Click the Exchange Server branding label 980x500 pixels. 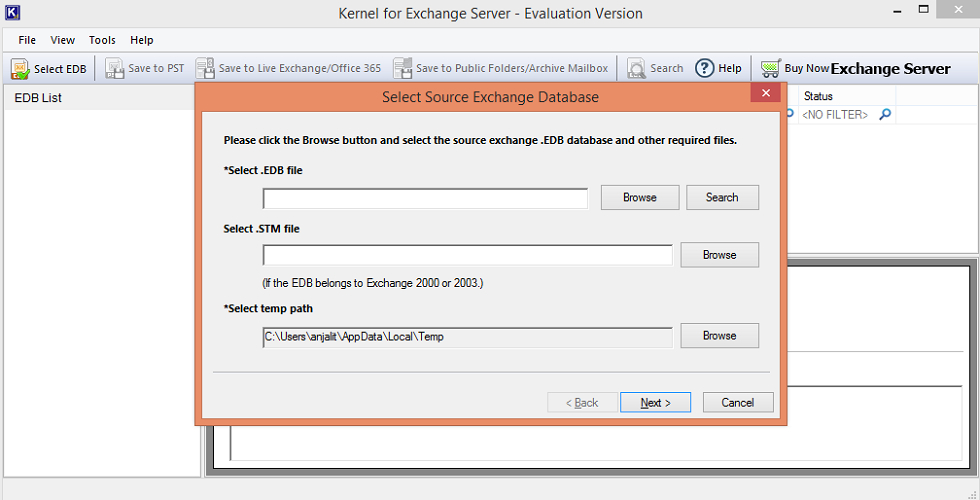(891, 69)
